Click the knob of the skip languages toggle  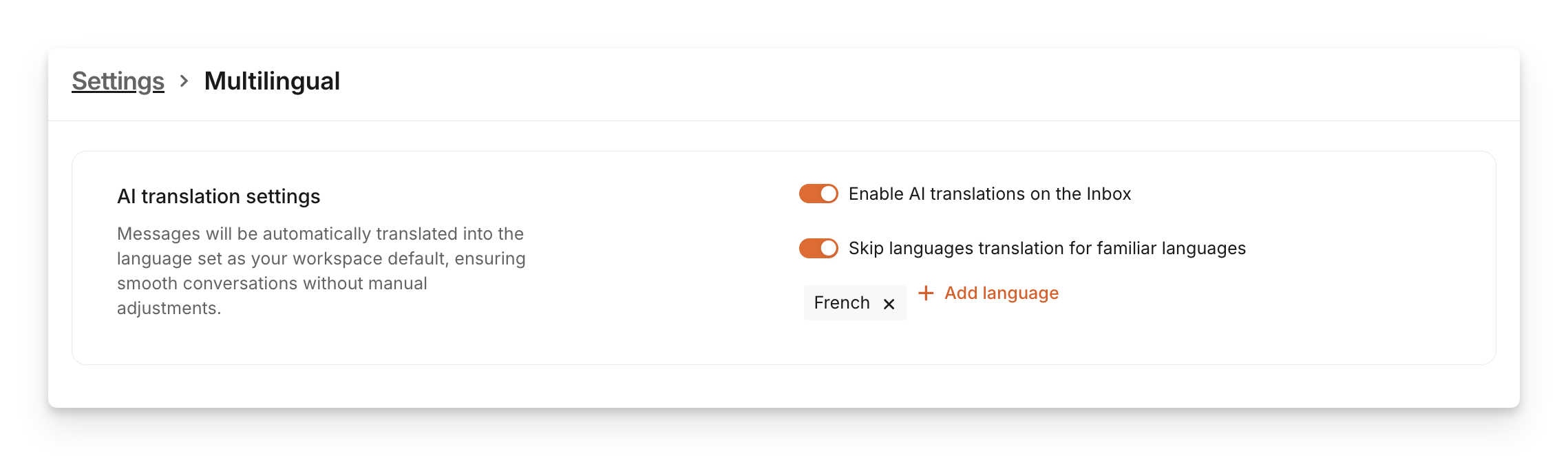click(x=829, y=248)
